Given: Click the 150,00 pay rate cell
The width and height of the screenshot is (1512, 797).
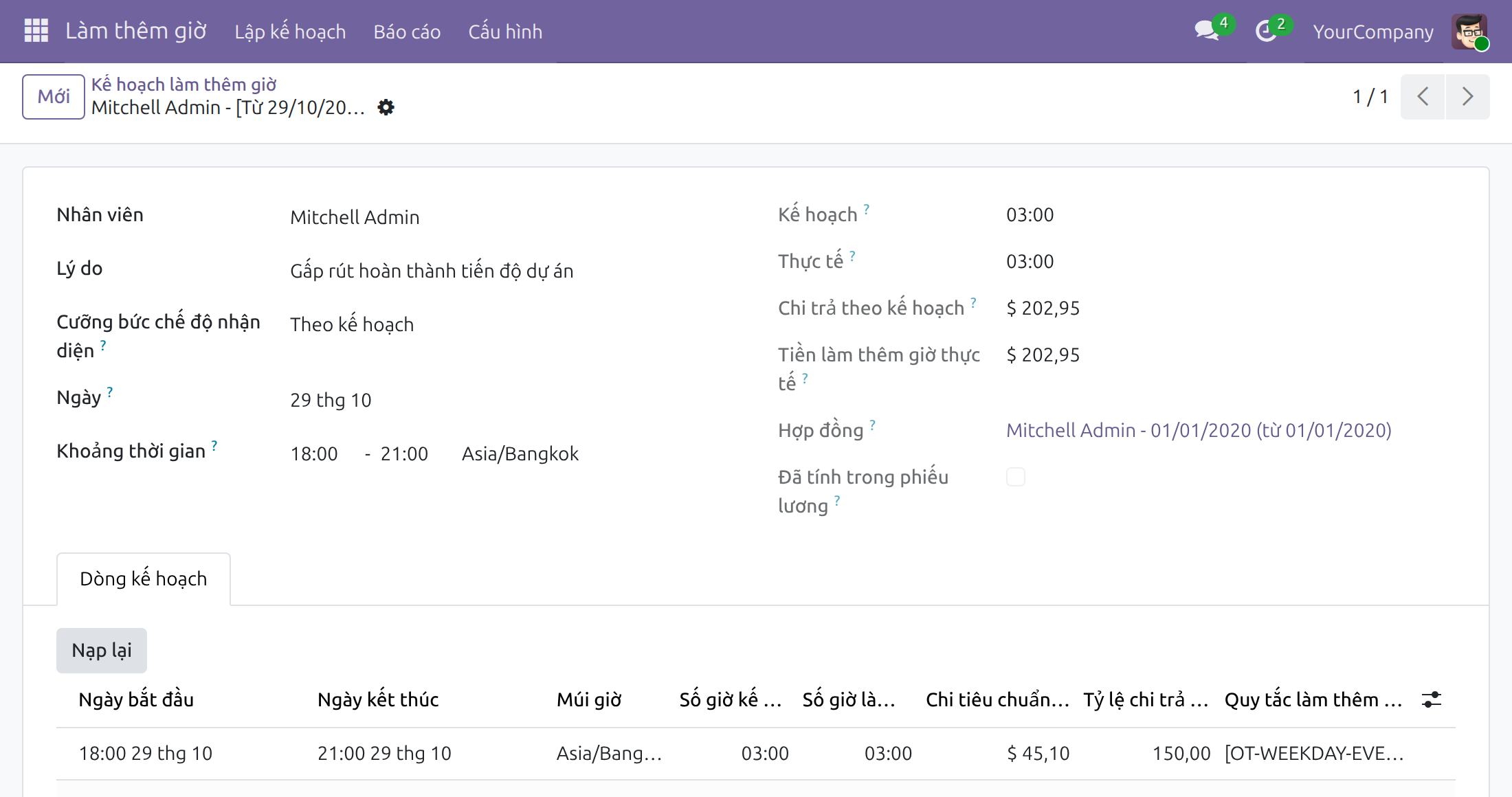Looking at the screenshot, I should click(1181, 753).
